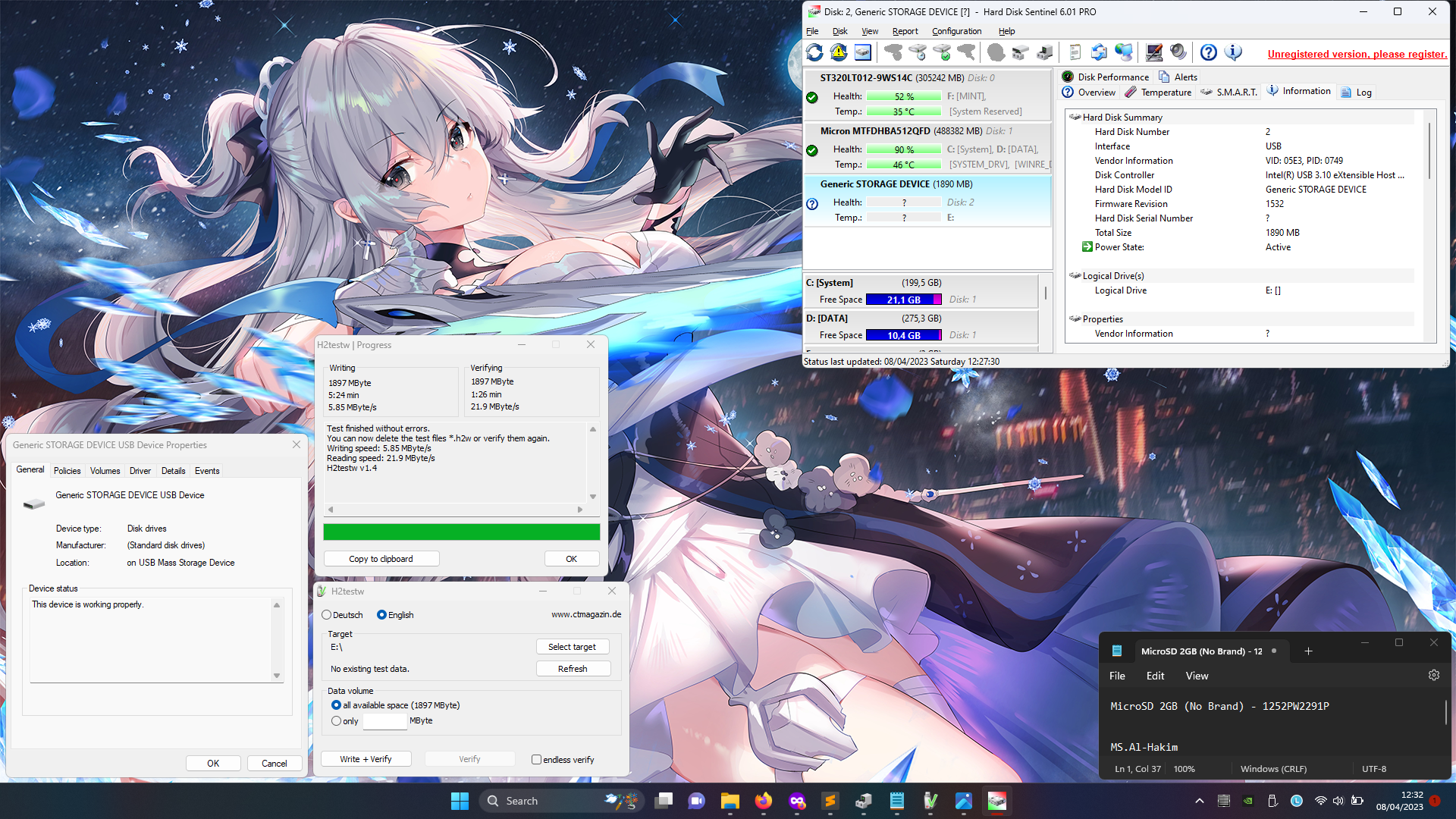This screenshot has height=819, width=1456.
Task: Open Firefox from the taskbar
Action: pyautogui.click(x=764, y=801)
